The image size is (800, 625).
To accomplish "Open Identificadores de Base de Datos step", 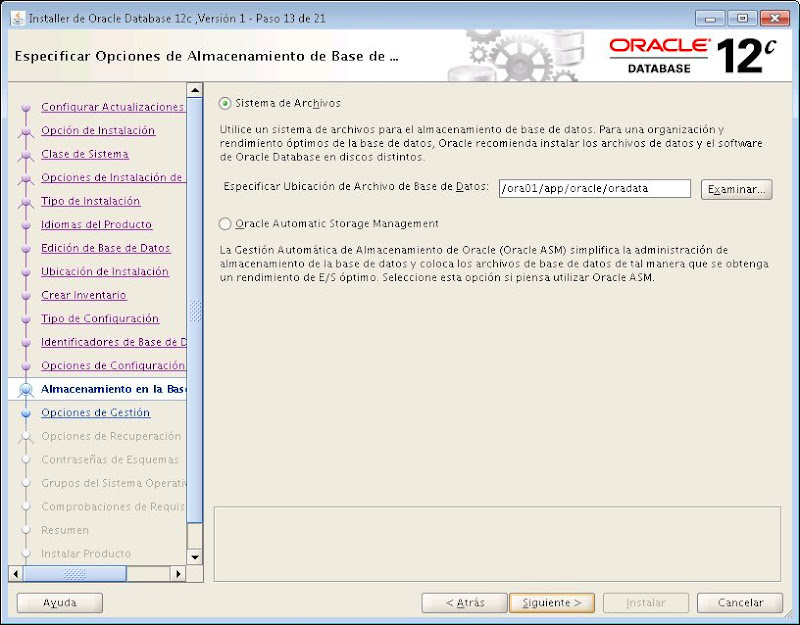I will [113, 342].
